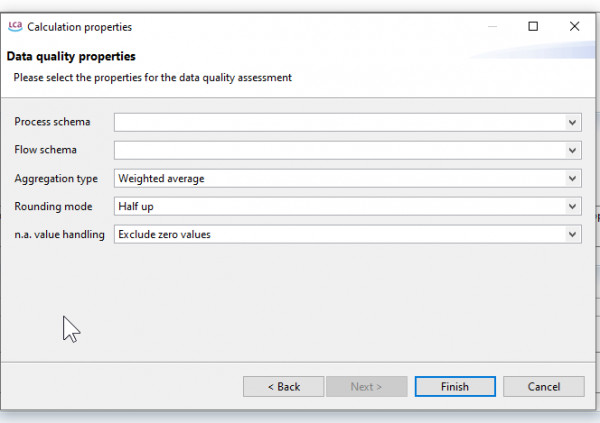
Task: Click the empty Flow schema field
Action: (x=348, y=150)
